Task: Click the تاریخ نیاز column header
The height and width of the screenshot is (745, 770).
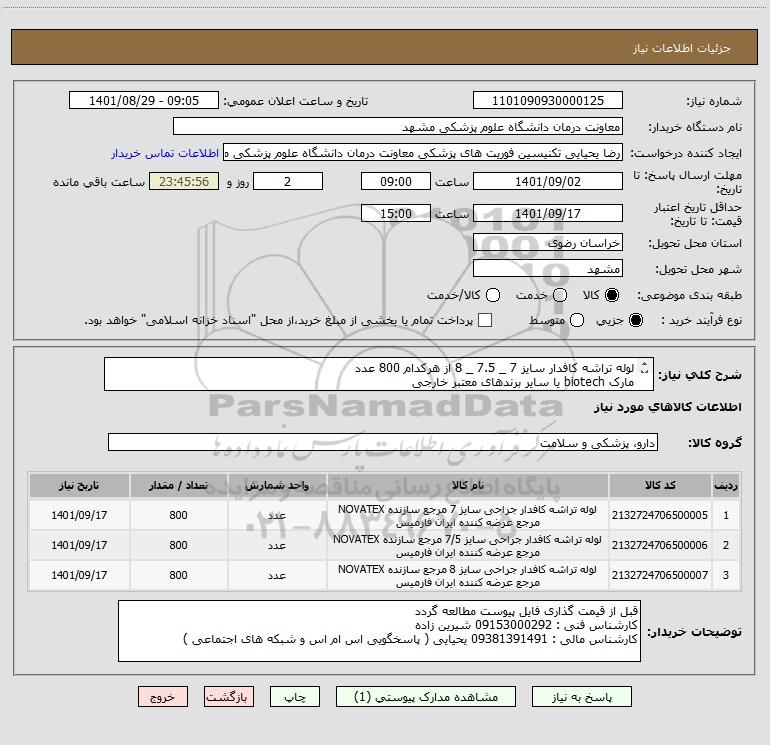Action: coord(79,485)
